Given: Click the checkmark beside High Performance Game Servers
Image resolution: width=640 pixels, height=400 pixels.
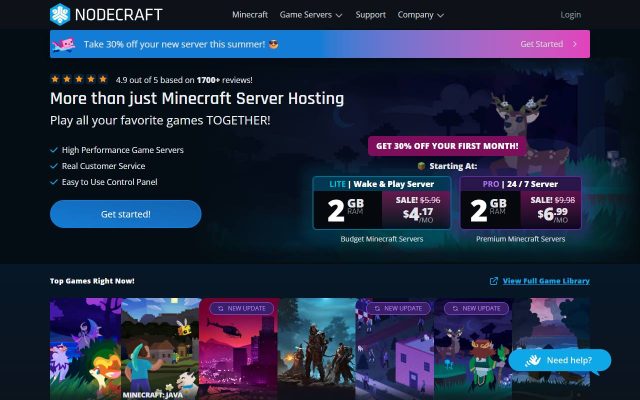Looking at the screenshot, I should tap(53, 150).
